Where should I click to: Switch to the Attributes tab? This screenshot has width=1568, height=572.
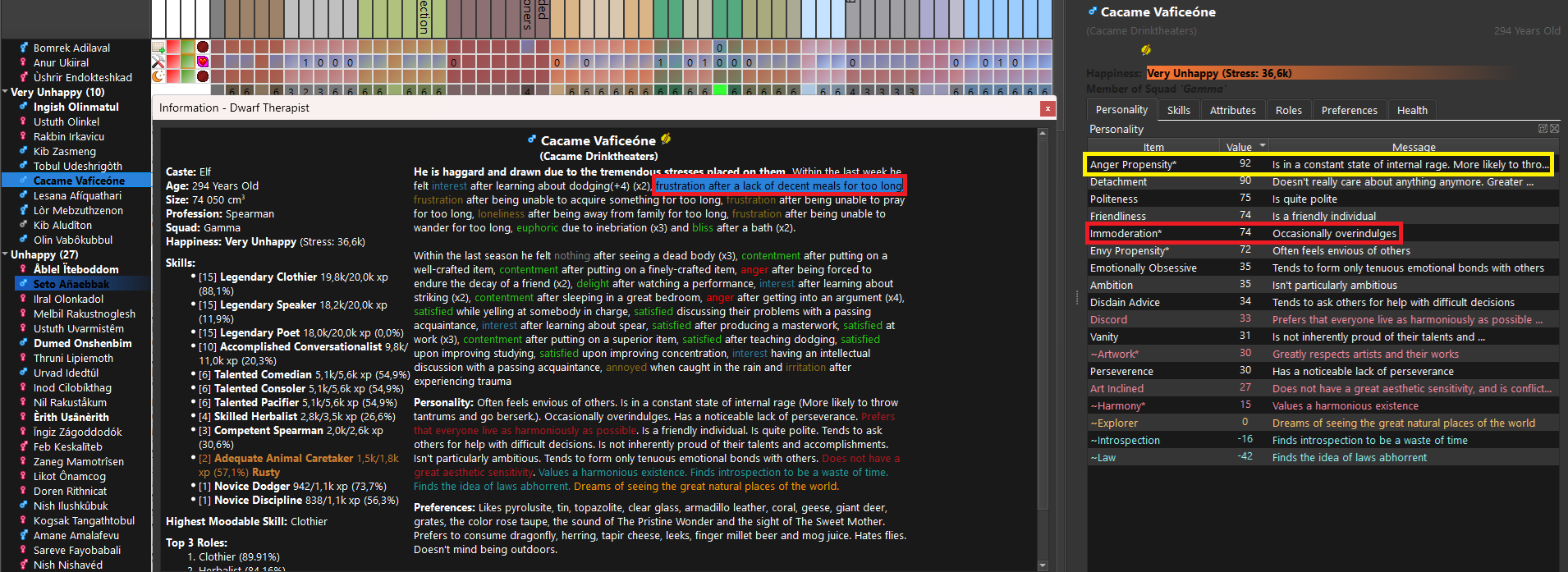click(1232, 110)
